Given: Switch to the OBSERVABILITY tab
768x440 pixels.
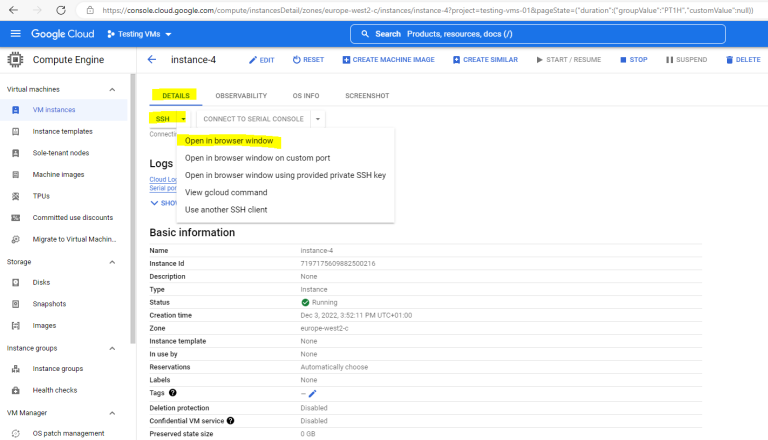Looking at the screenshot, I should 241,96.
